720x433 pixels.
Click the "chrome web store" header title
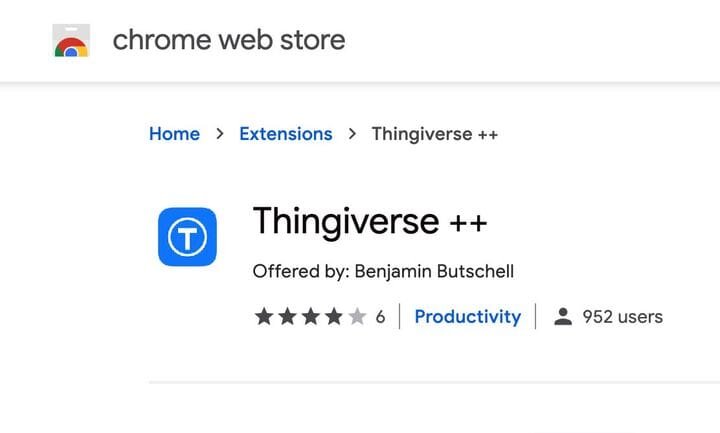(229, 40)
